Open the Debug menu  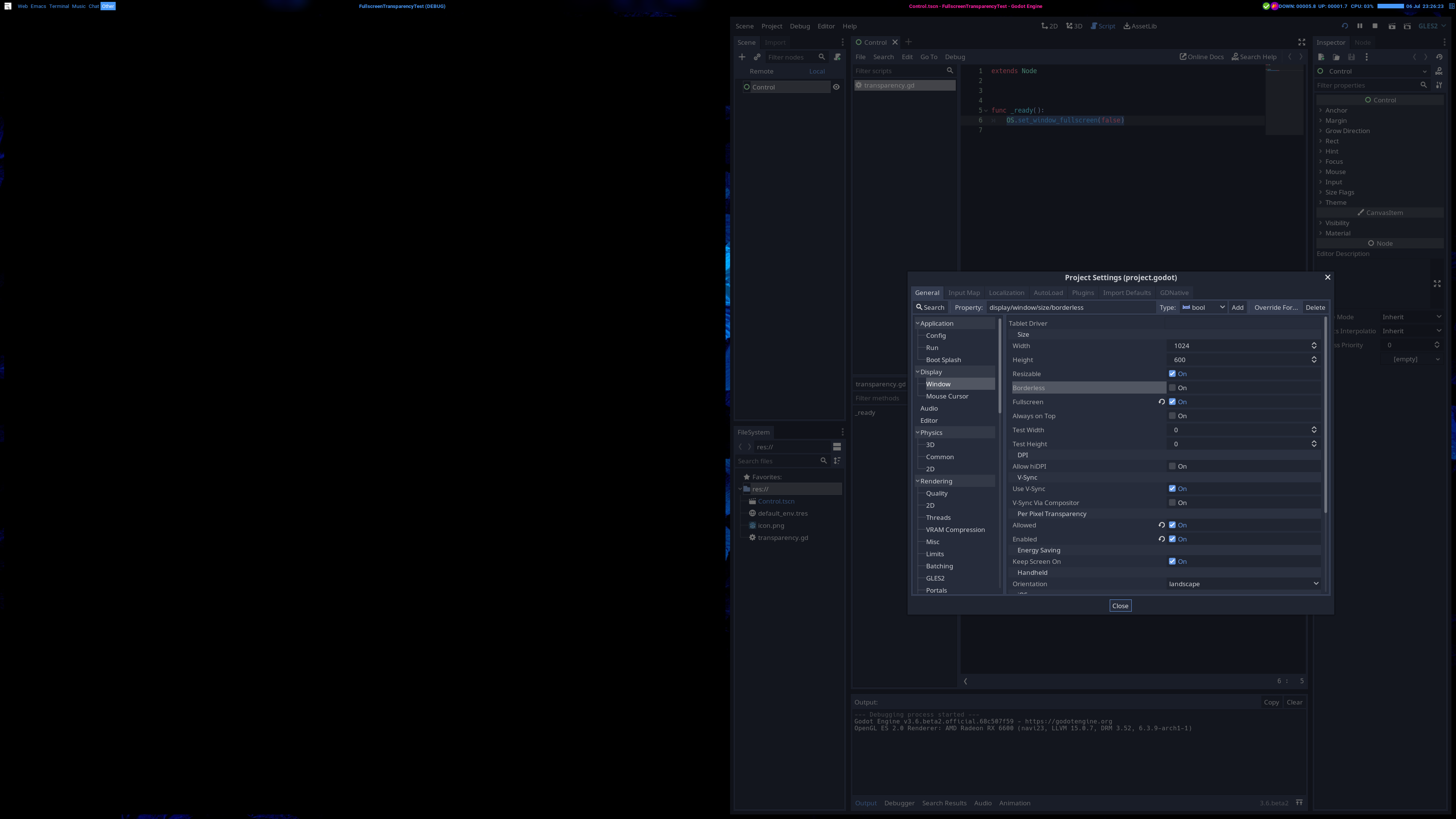coord(800,26)
